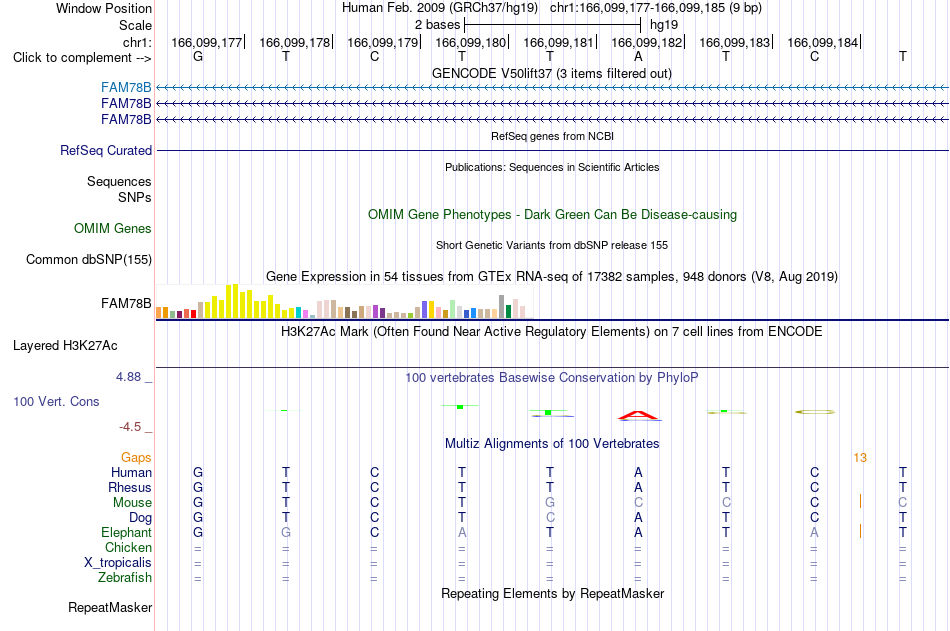
Task: Click the '2 bases' scale text
Action: 437,25
